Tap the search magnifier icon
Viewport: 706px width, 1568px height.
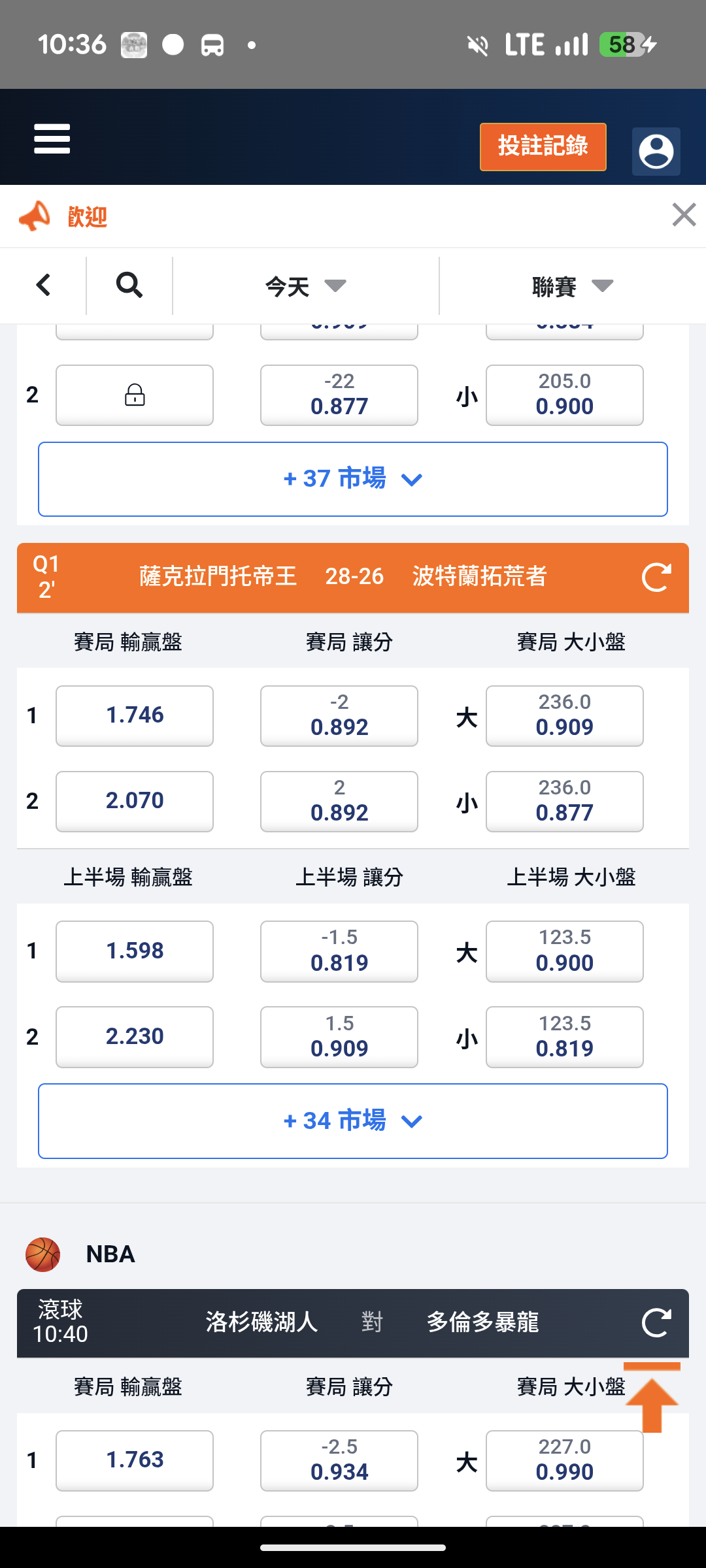click(x=129, y=286)
